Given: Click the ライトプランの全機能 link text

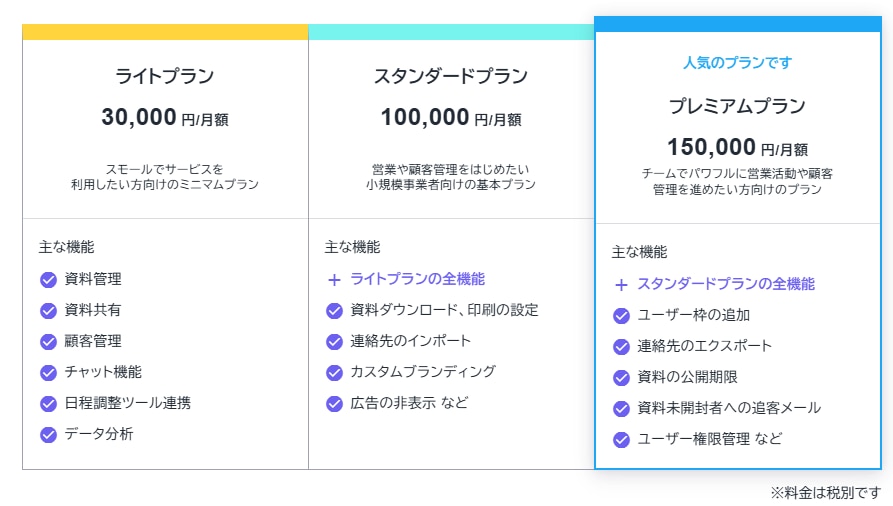Looking at the screenshot, I should (x=417, y=279).
